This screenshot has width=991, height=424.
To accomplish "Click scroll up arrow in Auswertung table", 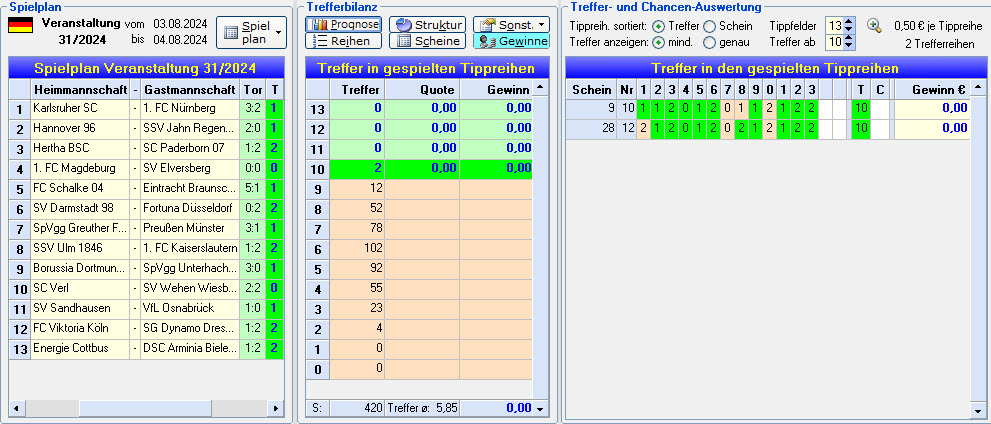I will 977,87.
